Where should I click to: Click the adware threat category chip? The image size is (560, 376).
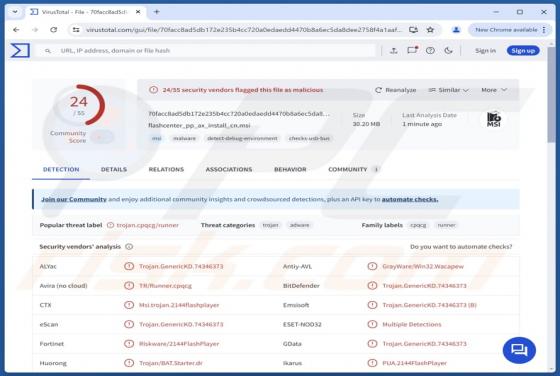pos(299,225)
